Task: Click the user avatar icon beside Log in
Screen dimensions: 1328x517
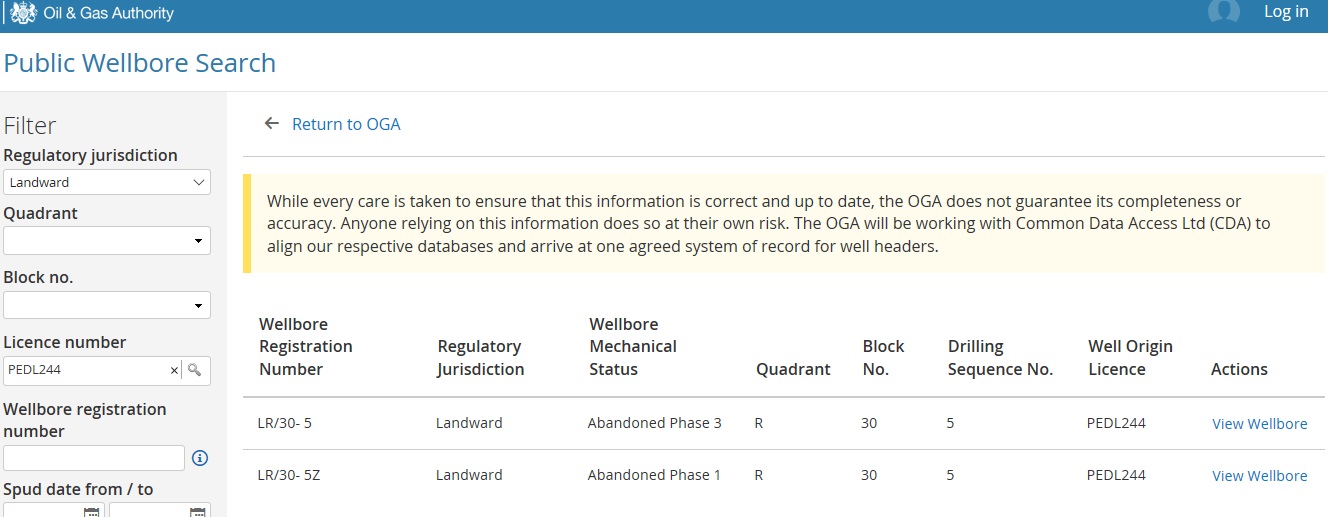Action: (1224, 11)
